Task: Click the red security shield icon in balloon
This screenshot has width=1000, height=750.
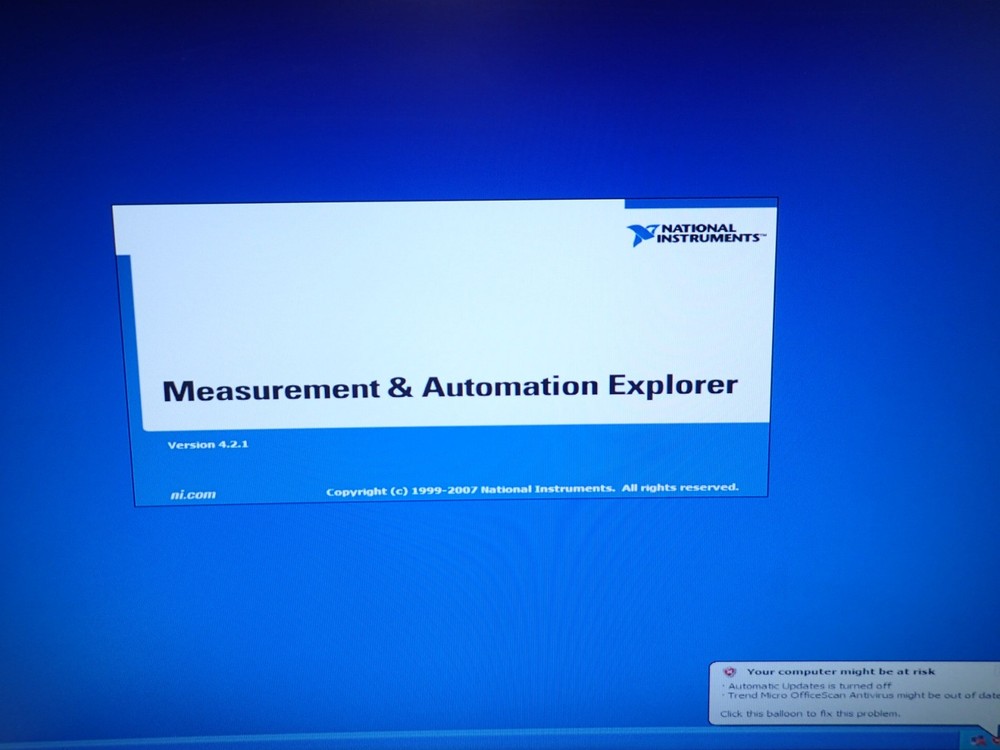Action: 730,672
